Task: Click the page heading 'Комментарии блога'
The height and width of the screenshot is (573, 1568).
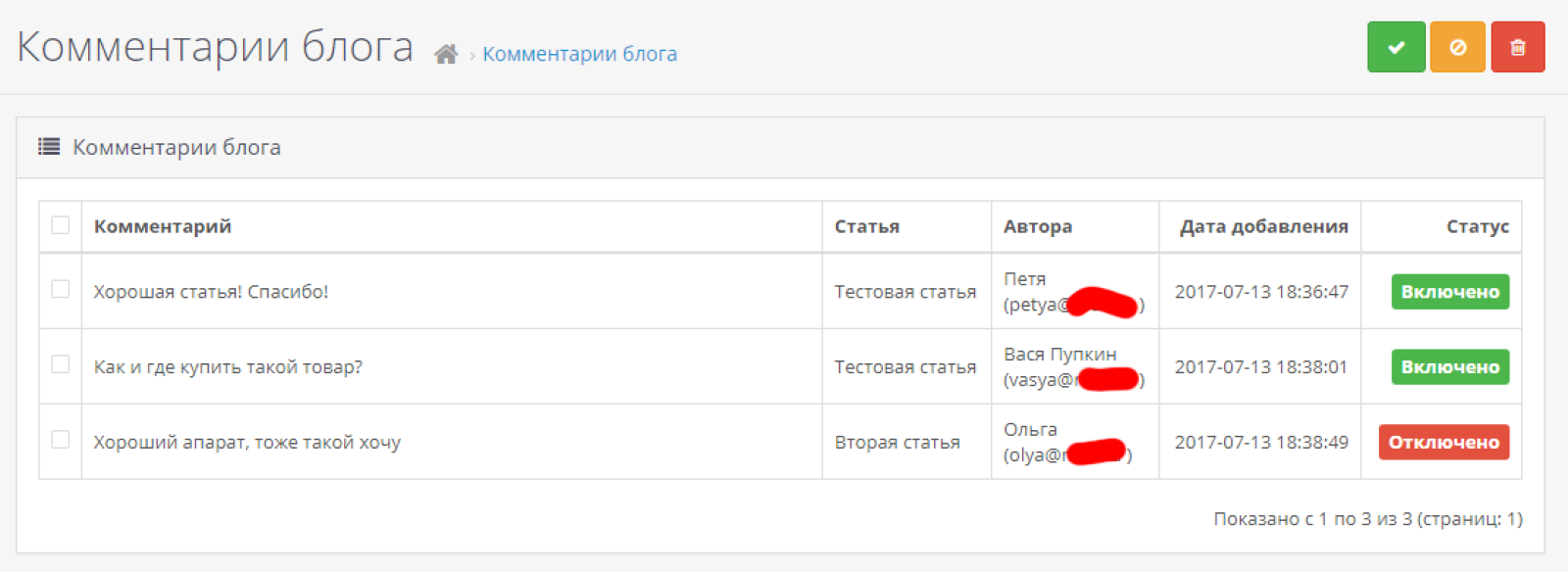Action: tap(216, 47)
